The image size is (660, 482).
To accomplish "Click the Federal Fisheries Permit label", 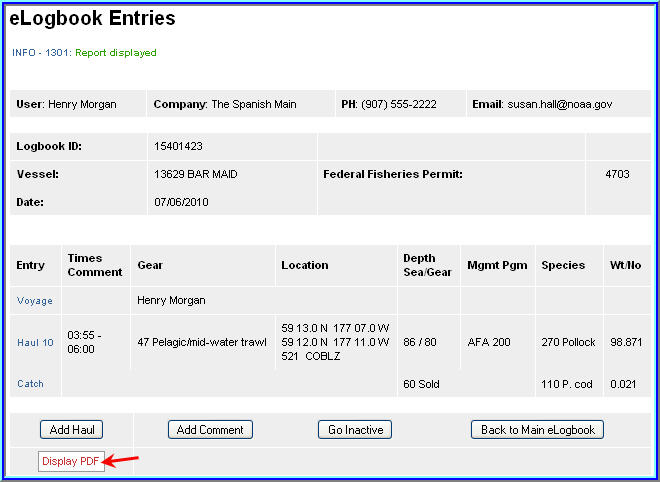I will click(393, 174).
